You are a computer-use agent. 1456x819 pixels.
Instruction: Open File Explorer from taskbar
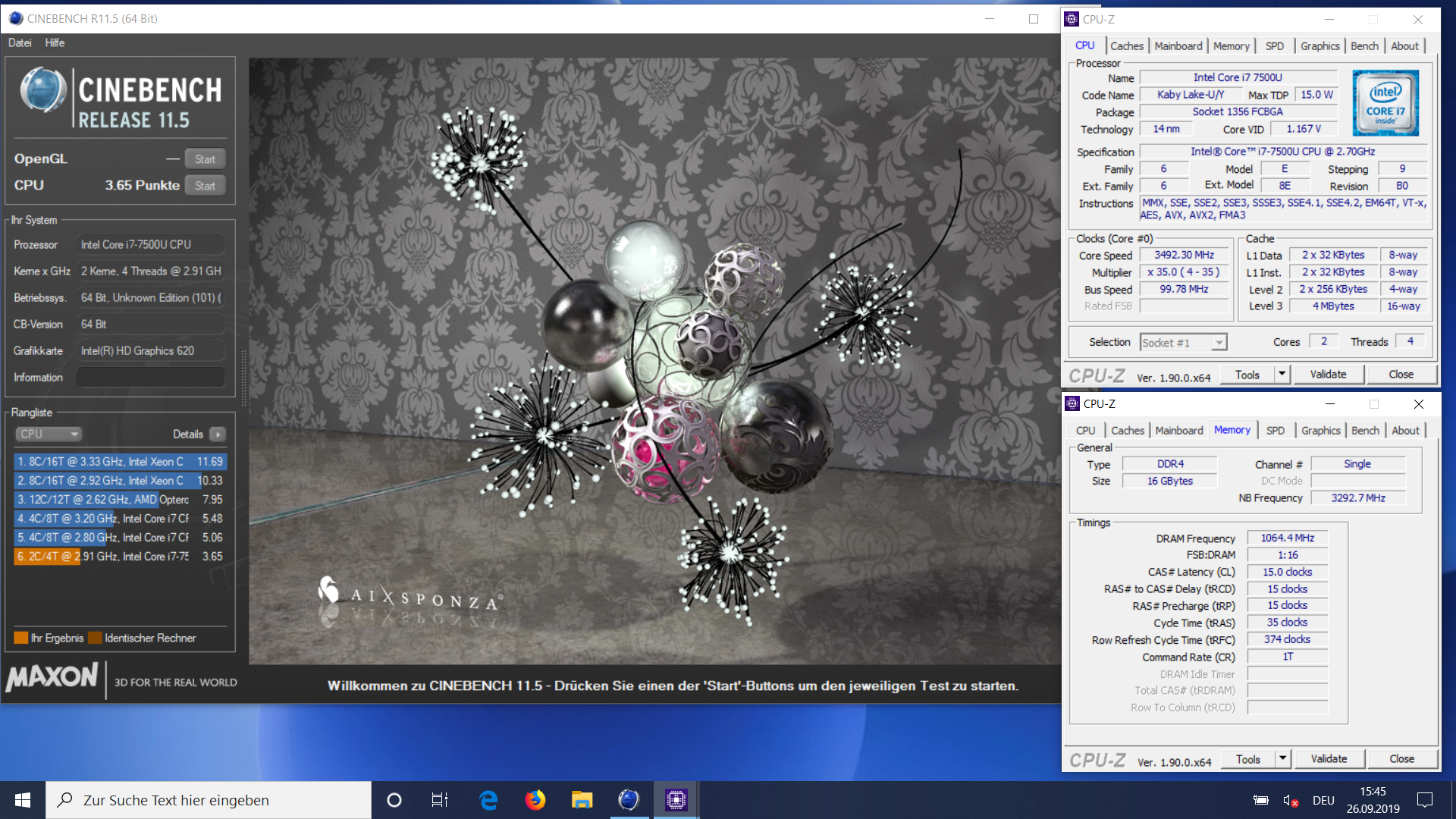[582, 800]
